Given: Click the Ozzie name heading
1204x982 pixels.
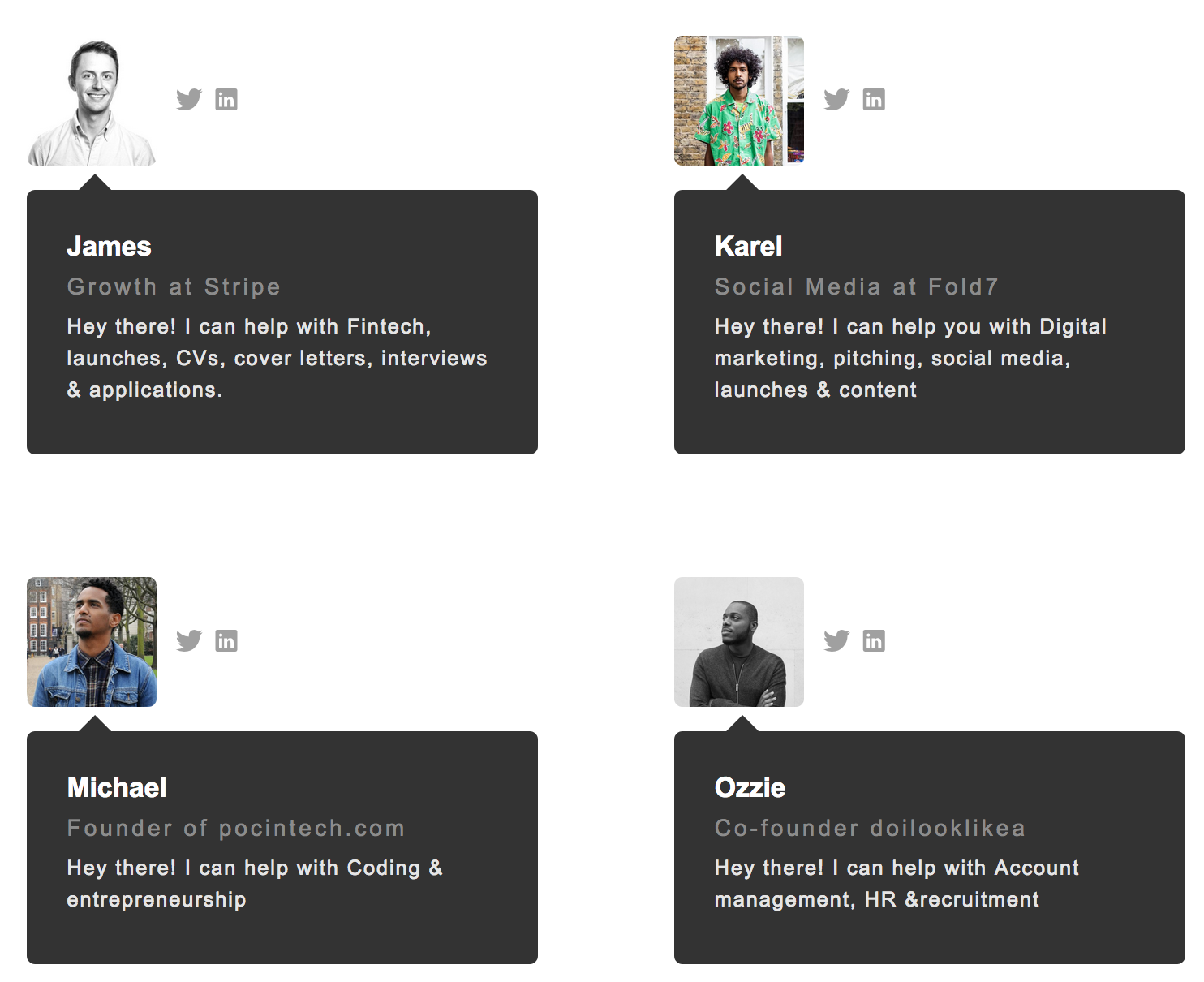Looking at the screenshot, I should 750,787.
